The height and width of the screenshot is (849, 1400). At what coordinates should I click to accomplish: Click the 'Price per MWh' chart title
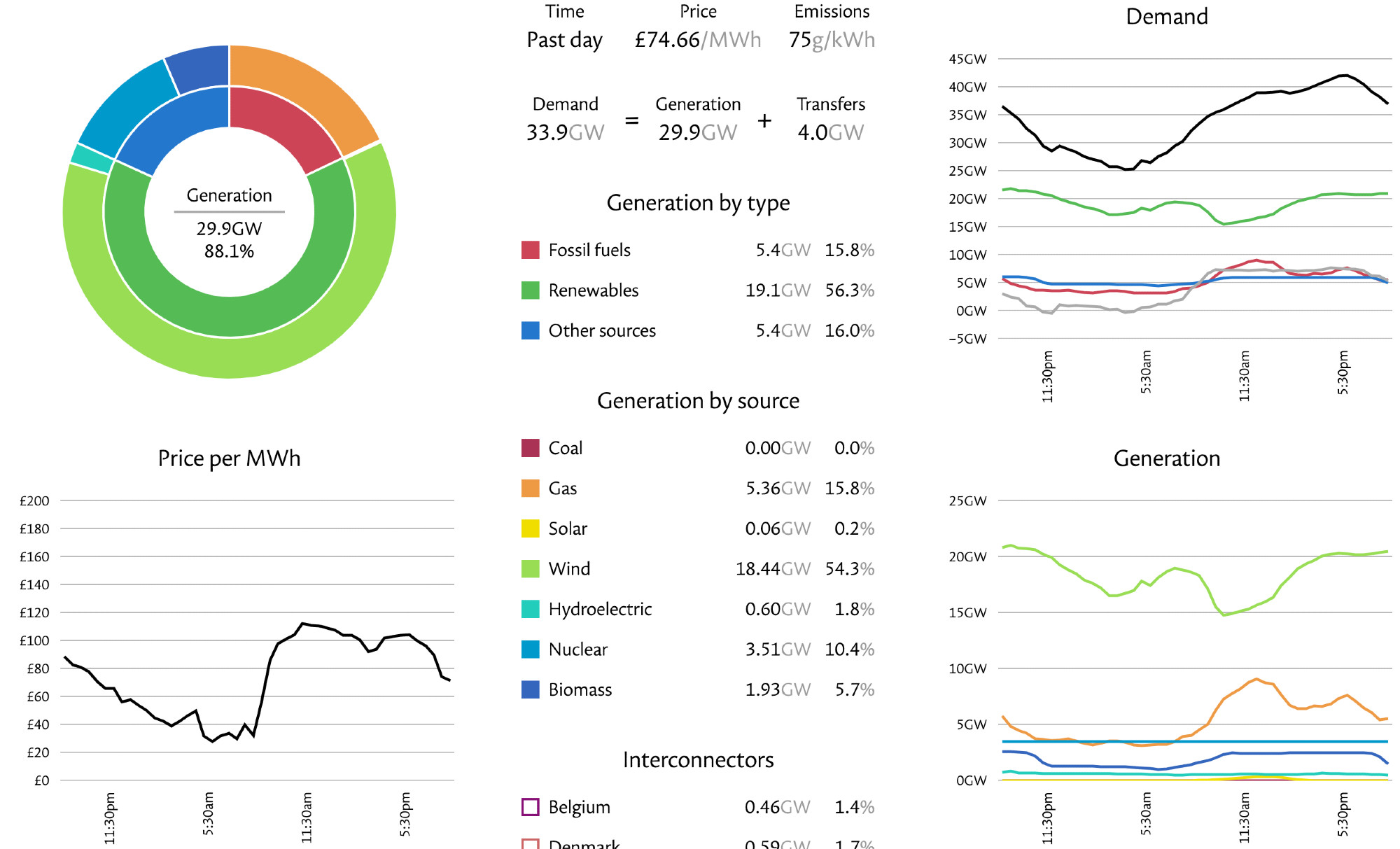point(229,458)
